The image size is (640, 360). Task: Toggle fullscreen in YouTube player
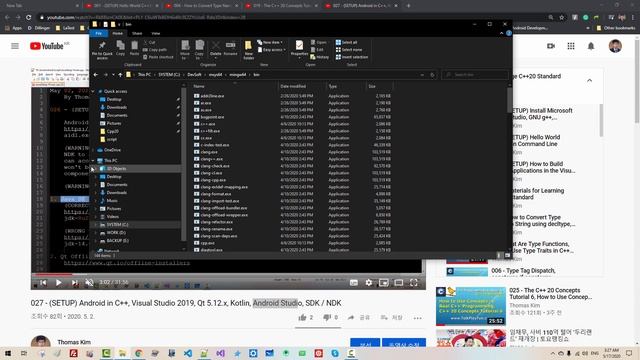(x=413, y=282)
